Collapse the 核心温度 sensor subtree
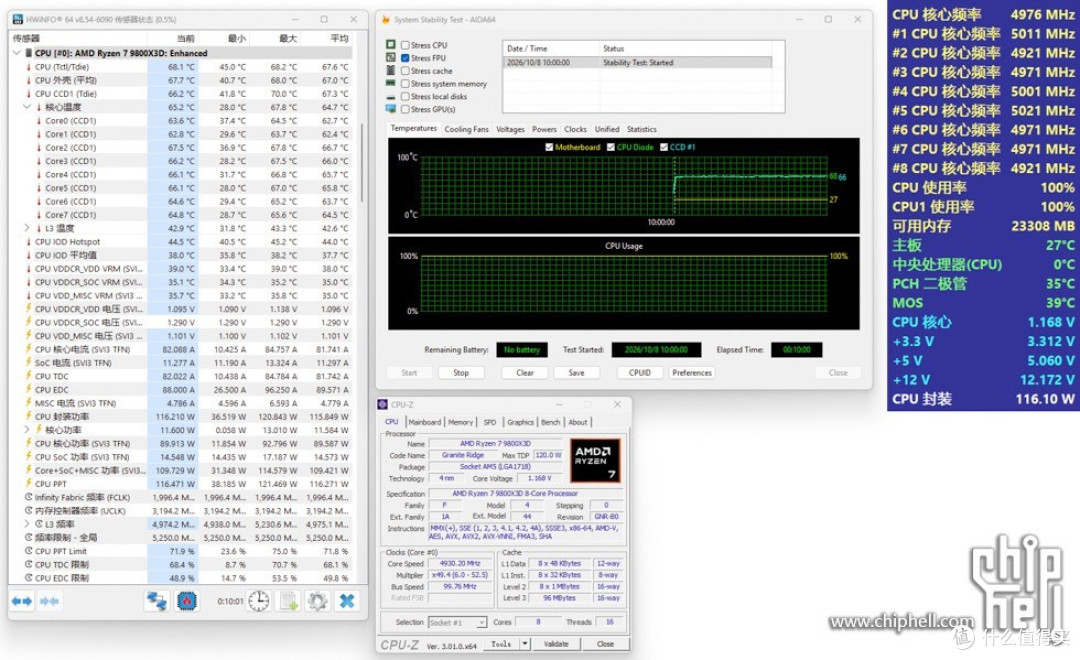Image resolution: width=1080 pixels, height=660 pixels. click(x=27, y=107)
